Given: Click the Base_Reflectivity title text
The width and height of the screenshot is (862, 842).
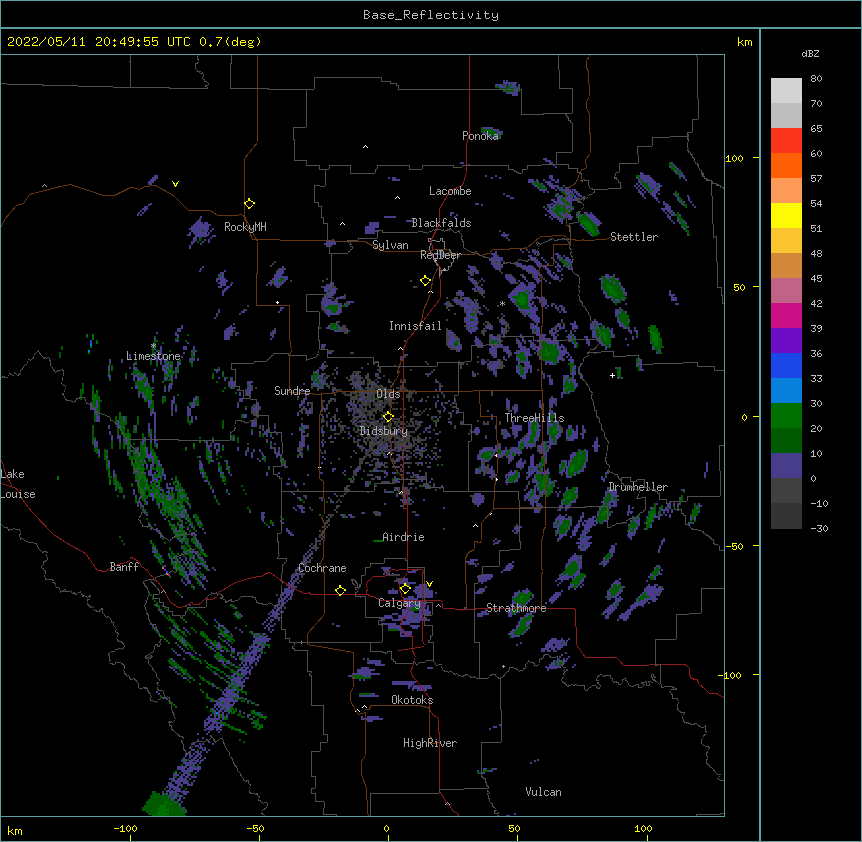Looking at the screenshot, I should (431, 15).
